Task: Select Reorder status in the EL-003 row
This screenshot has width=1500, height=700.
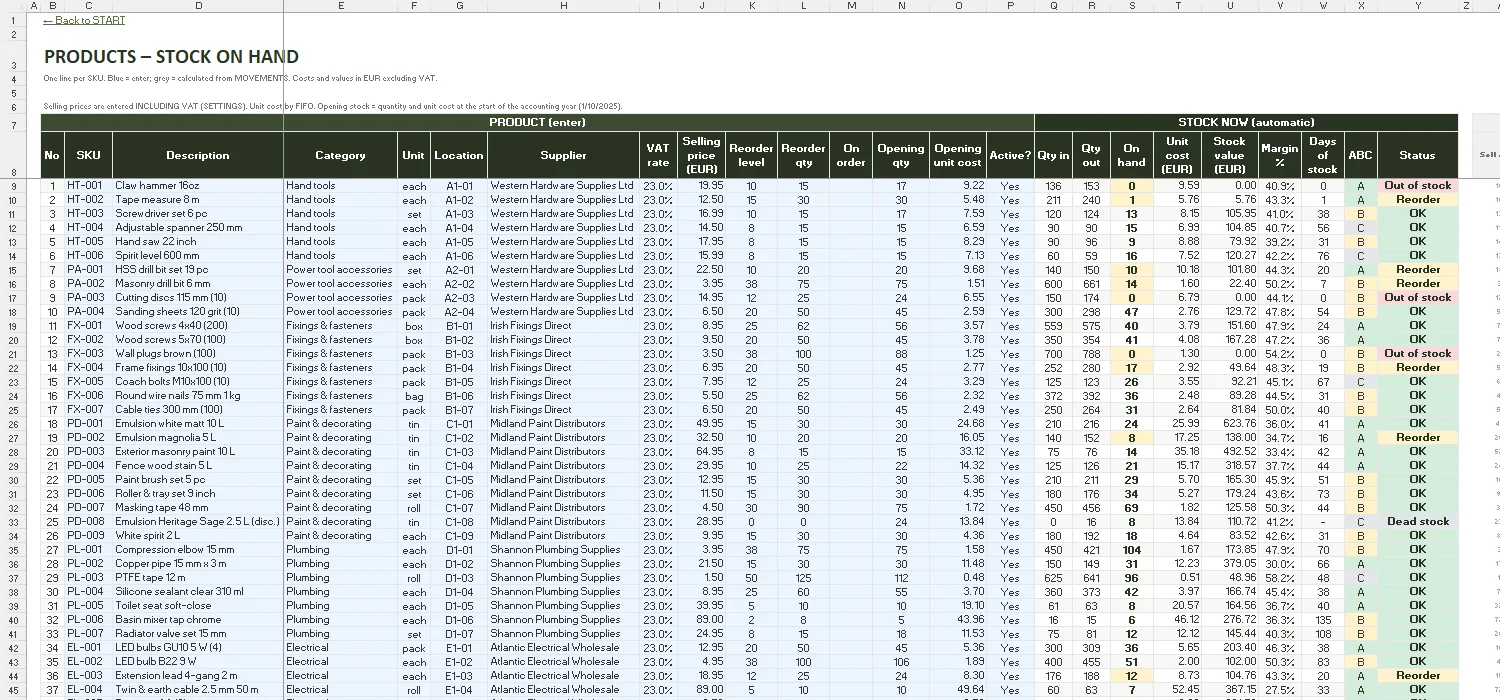Action: (x=1417, y=676)
